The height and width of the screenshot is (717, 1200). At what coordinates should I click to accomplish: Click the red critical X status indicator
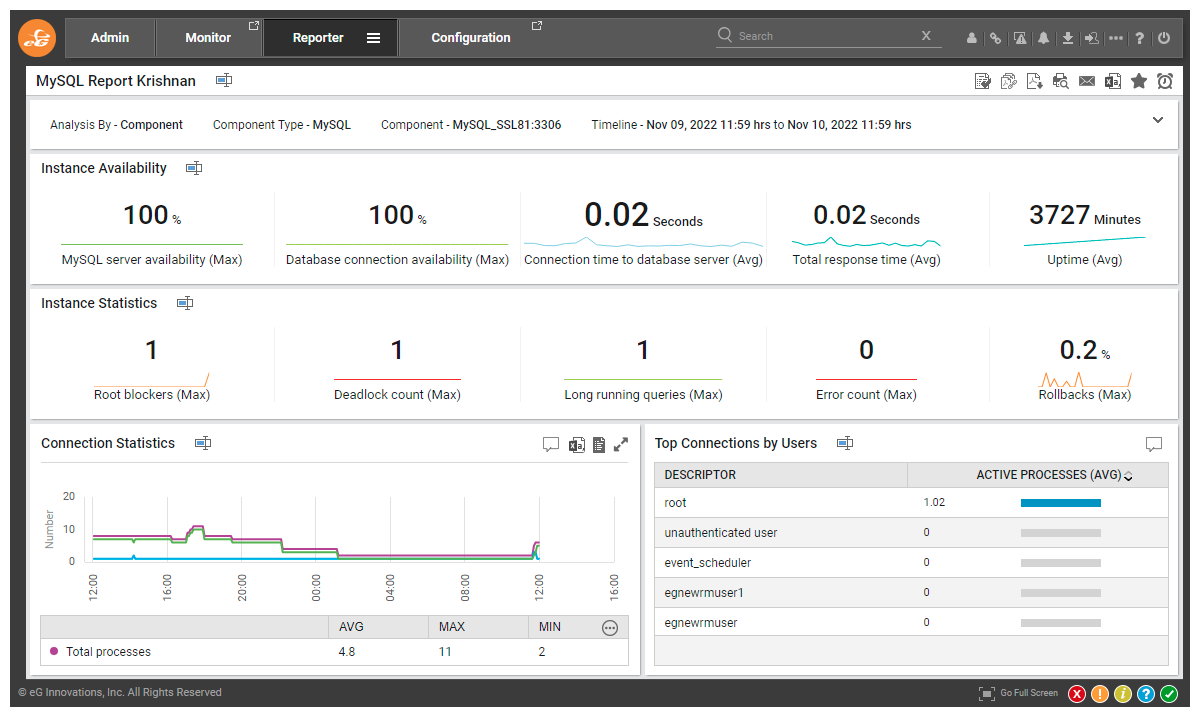tap(1077, 694)
